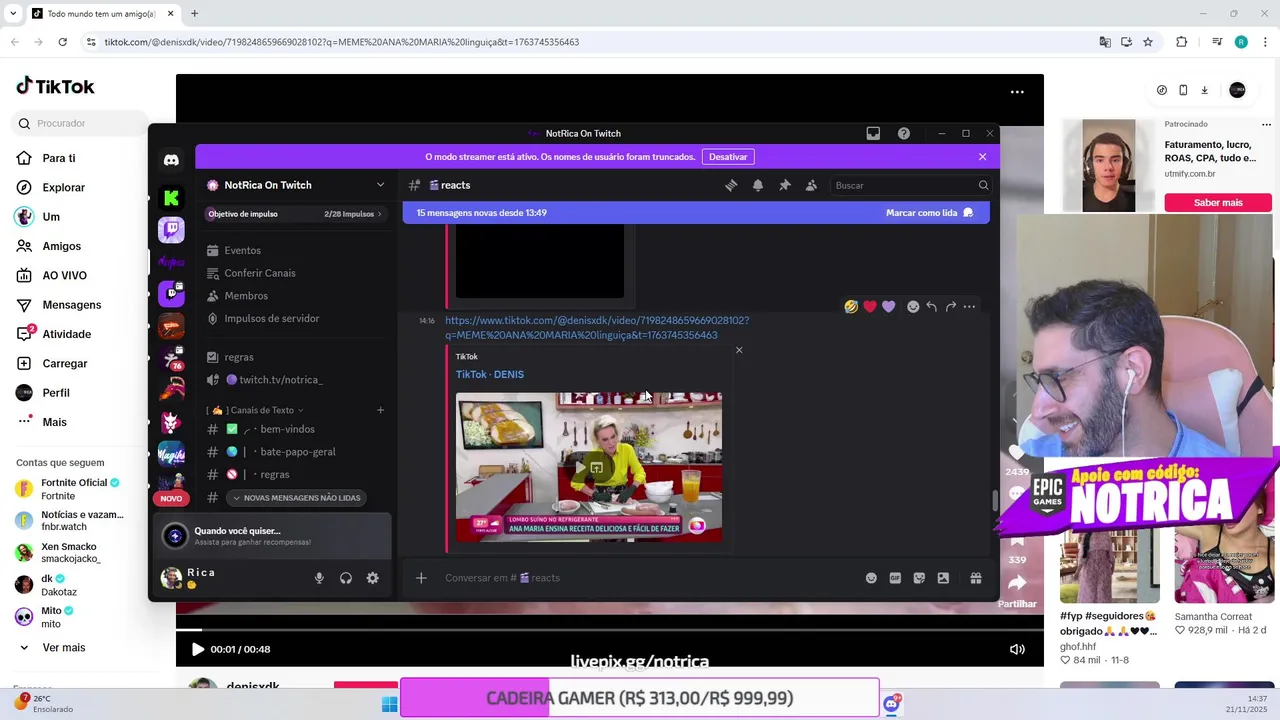
Task: Show pinned messages in reacts channel
Action: coord(785,185)
